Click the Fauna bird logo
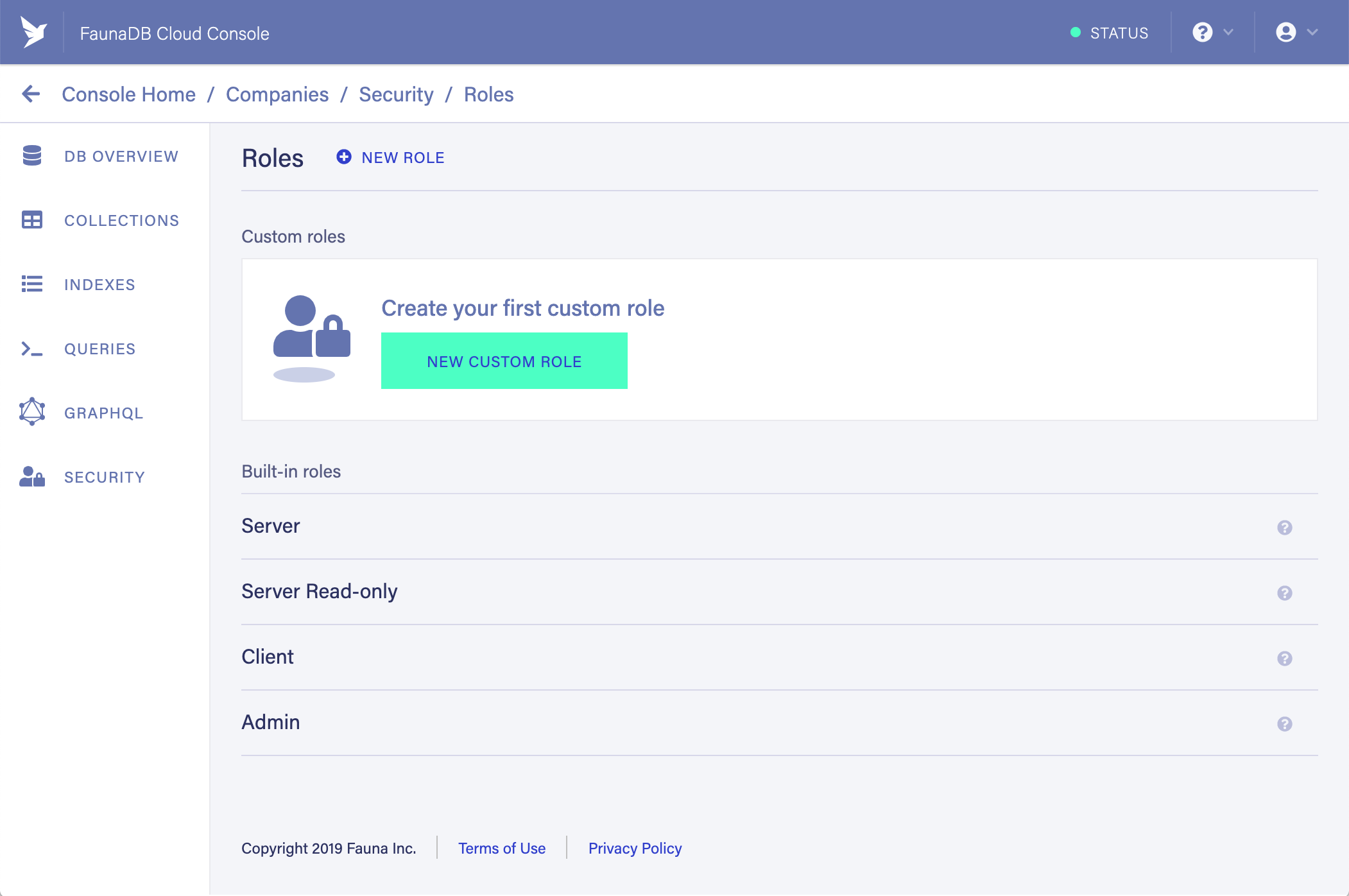The height and width of the screenshot is (896, 1349). point(33,32)
